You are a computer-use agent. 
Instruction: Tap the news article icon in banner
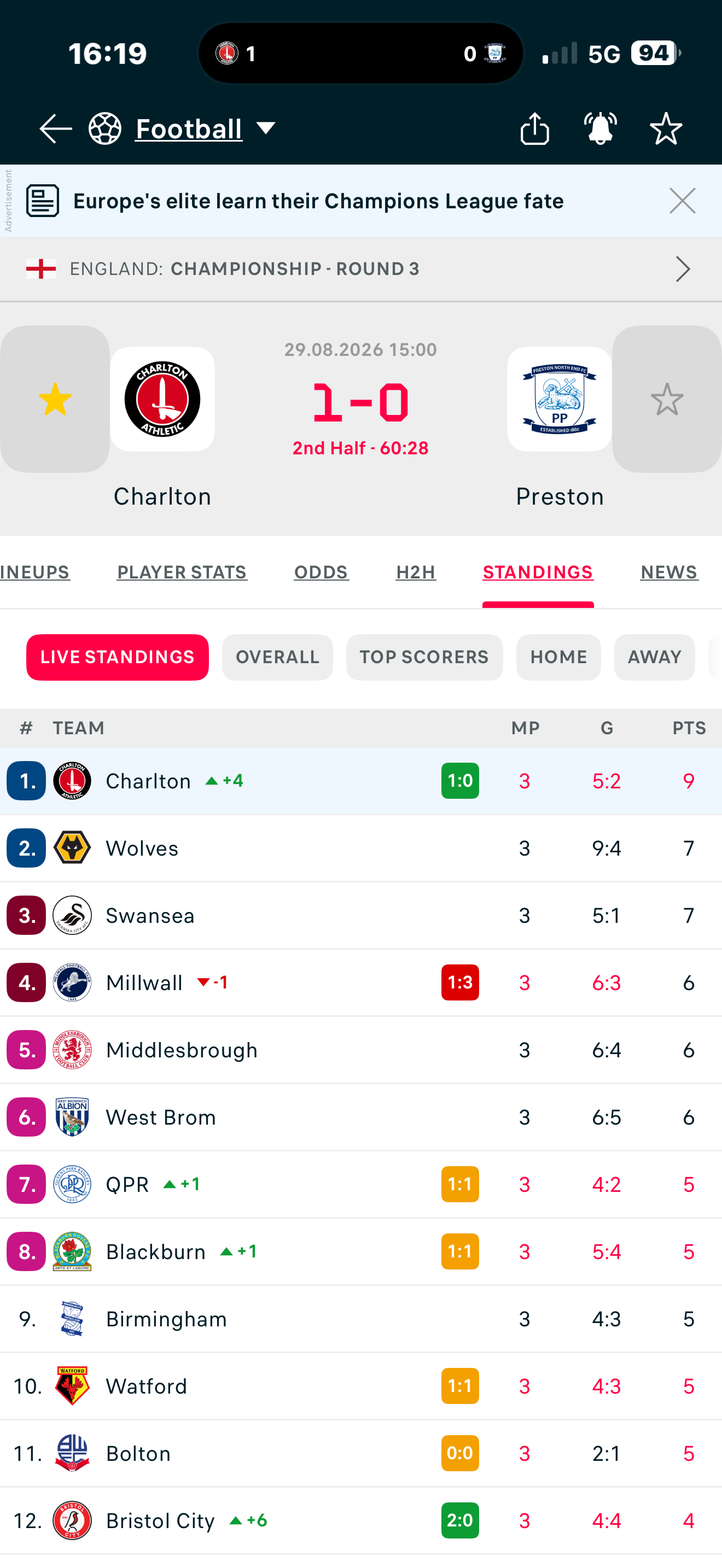(x=43, y=201)
